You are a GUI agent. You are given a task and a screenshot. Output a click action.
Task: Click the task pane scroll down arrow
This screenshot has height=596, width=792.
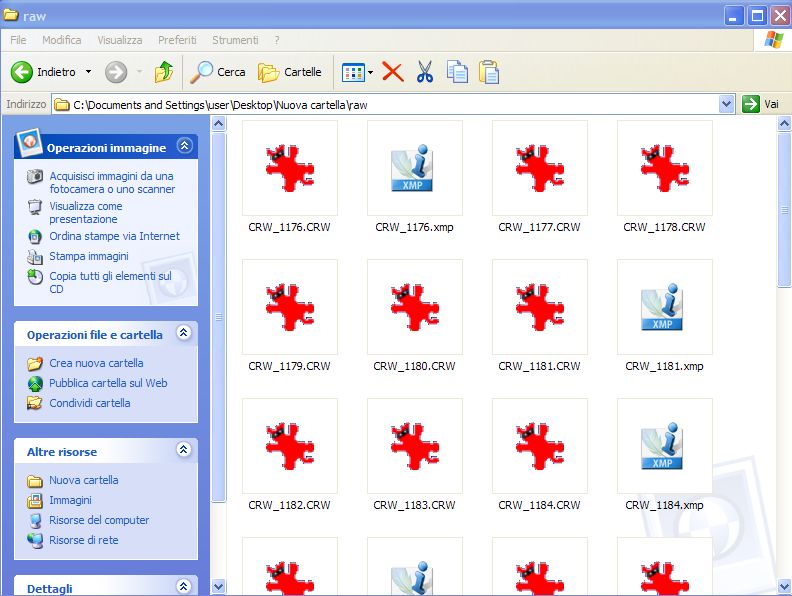(218, 587)
